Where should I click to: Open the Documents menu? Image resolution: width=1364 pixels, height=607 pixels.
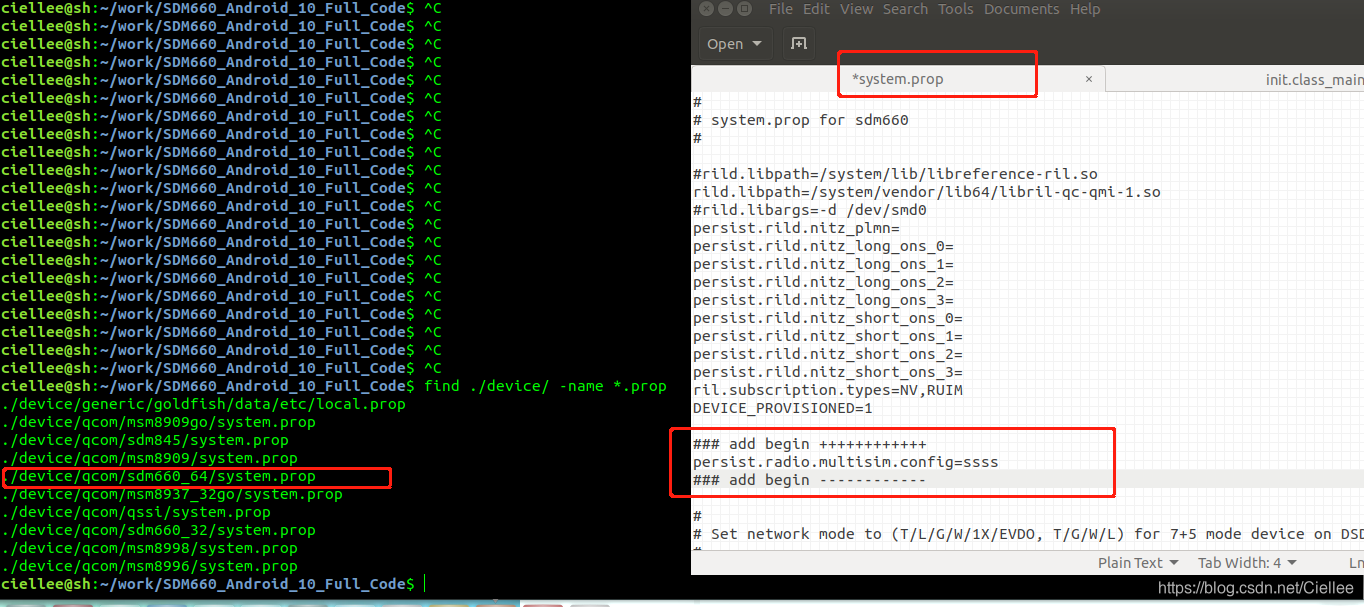[x=1022, y=9]
